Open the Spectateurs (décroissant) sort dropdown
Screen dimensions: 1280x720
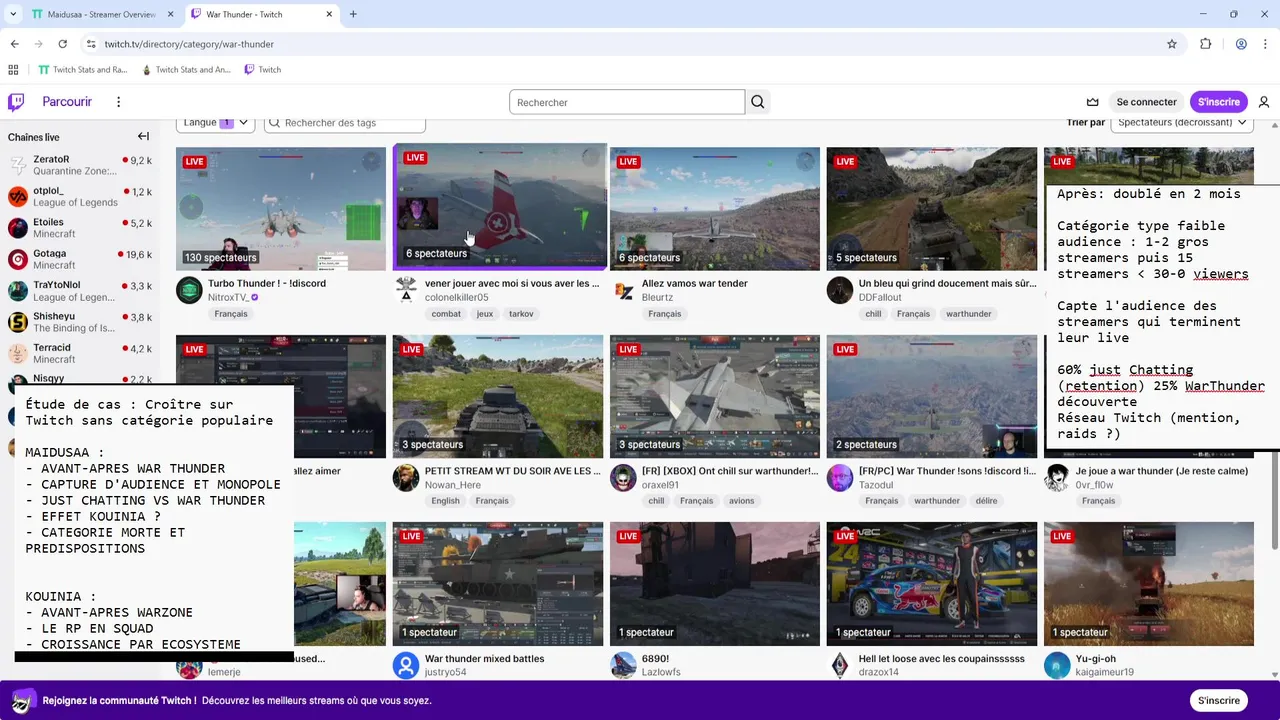click(x=1182, y=122)
